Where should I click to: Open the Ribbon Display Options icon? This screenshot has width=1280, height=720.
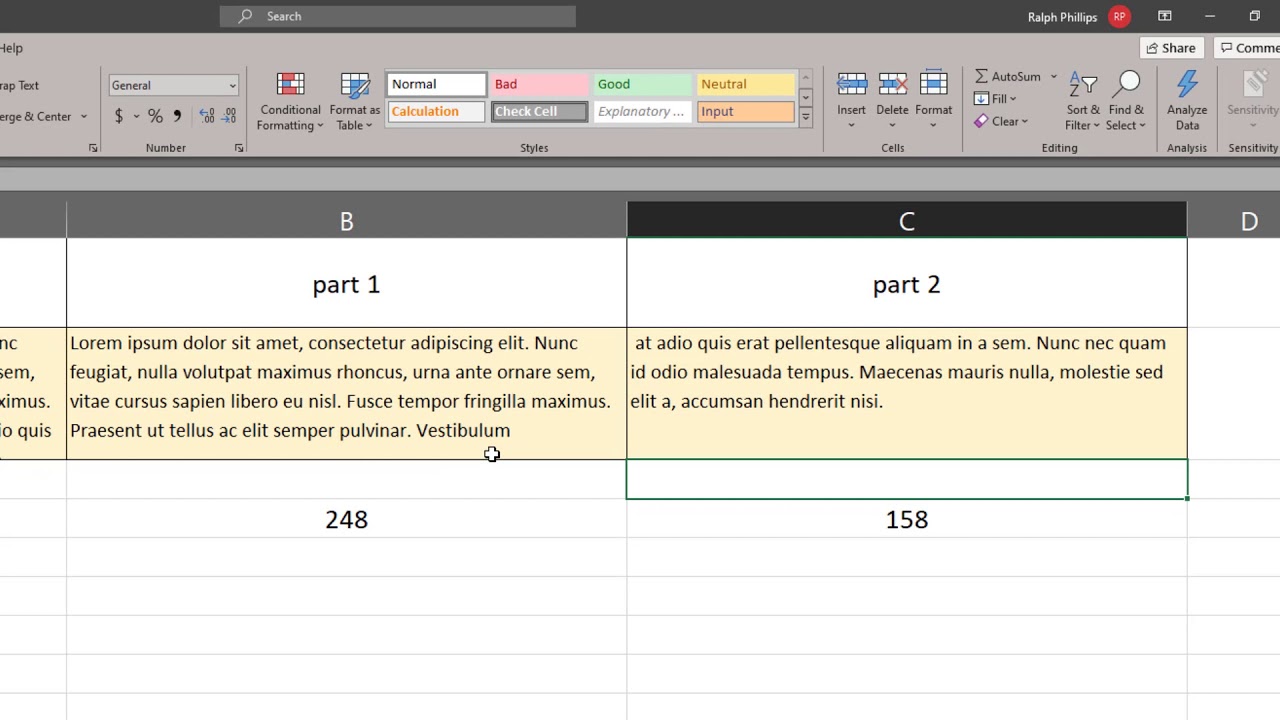tap(1165, 16)
